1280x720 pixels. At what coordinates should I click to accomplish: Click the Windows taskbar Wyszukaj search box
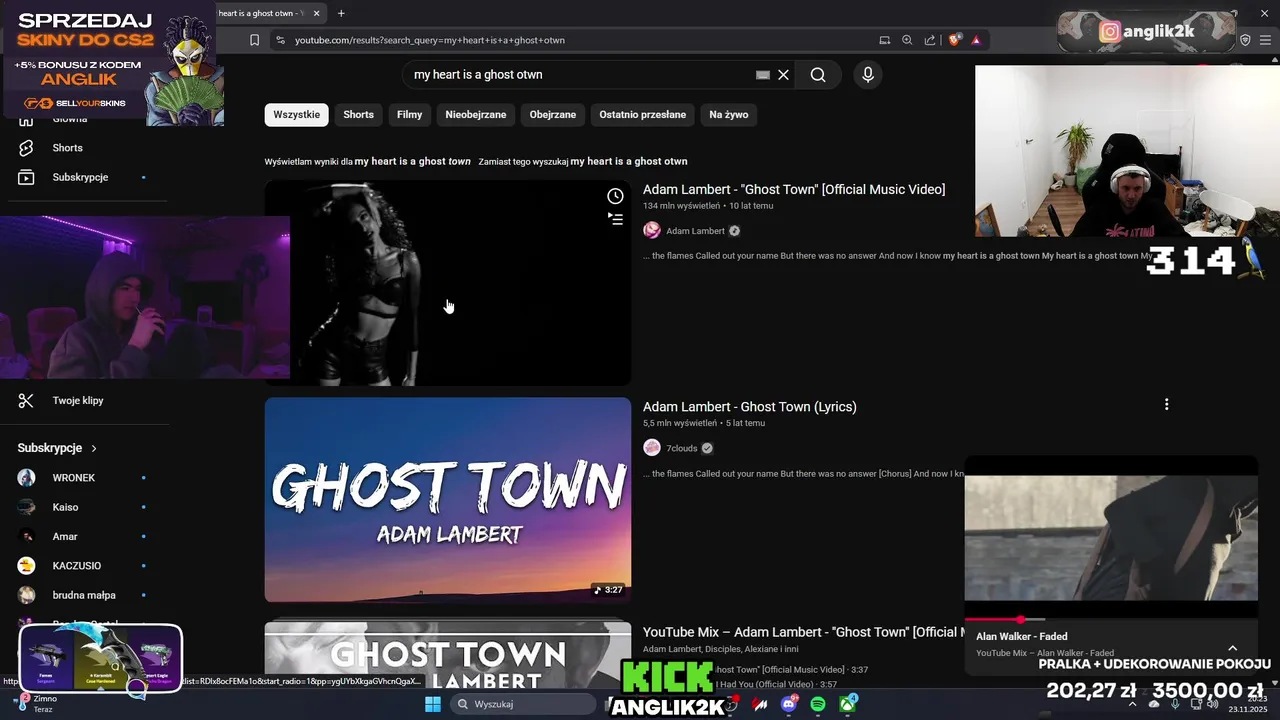[x=525, y=704]
